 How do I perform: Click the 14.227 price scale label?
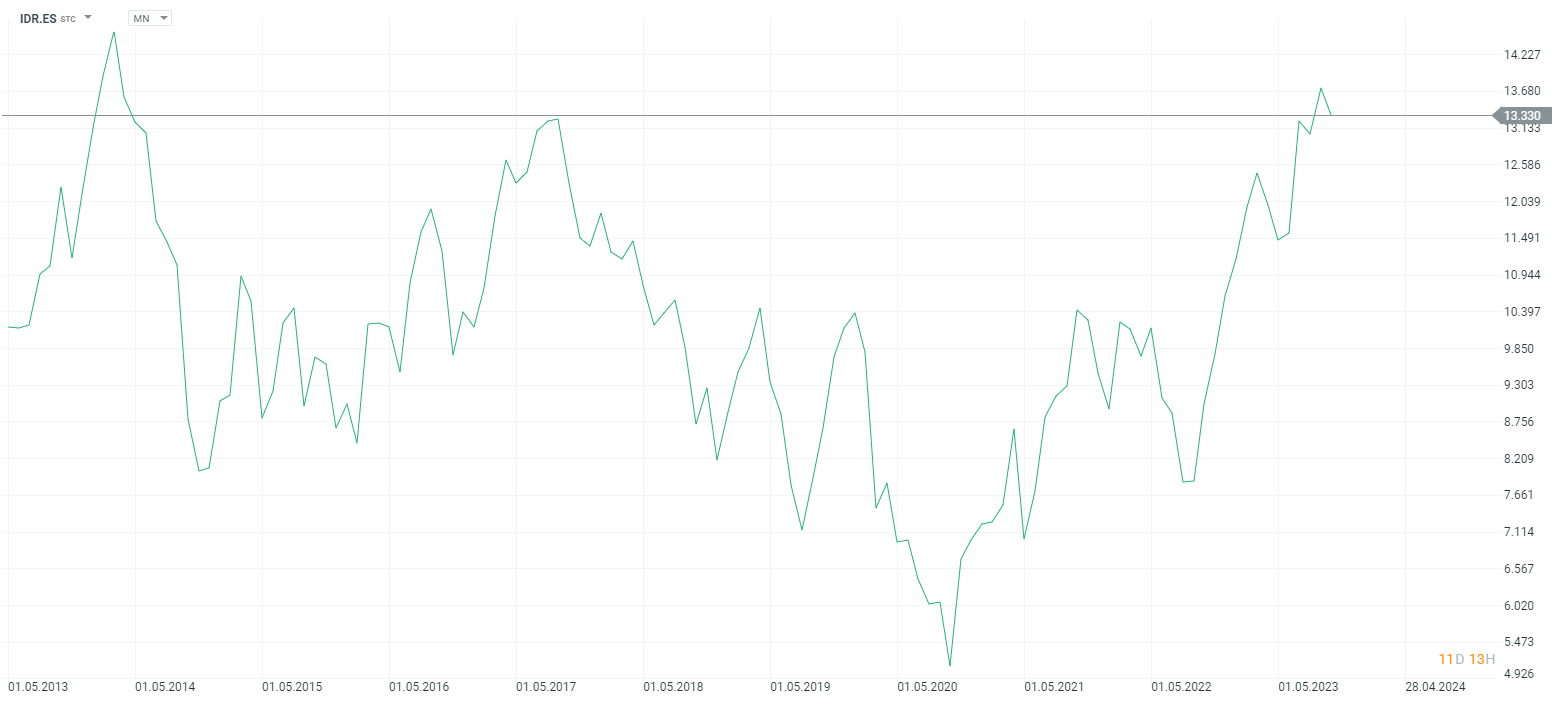[x=1523, y=55]
